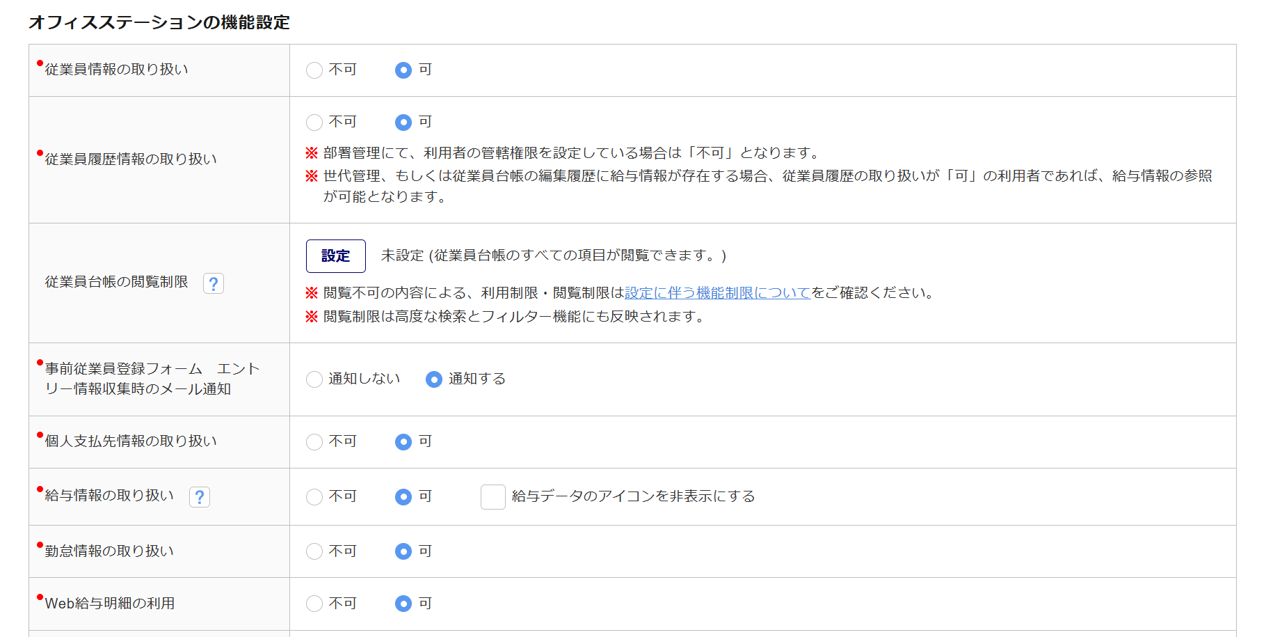Choose 通知する for entry mail notification
The image size is (1266, 637).
434,379
